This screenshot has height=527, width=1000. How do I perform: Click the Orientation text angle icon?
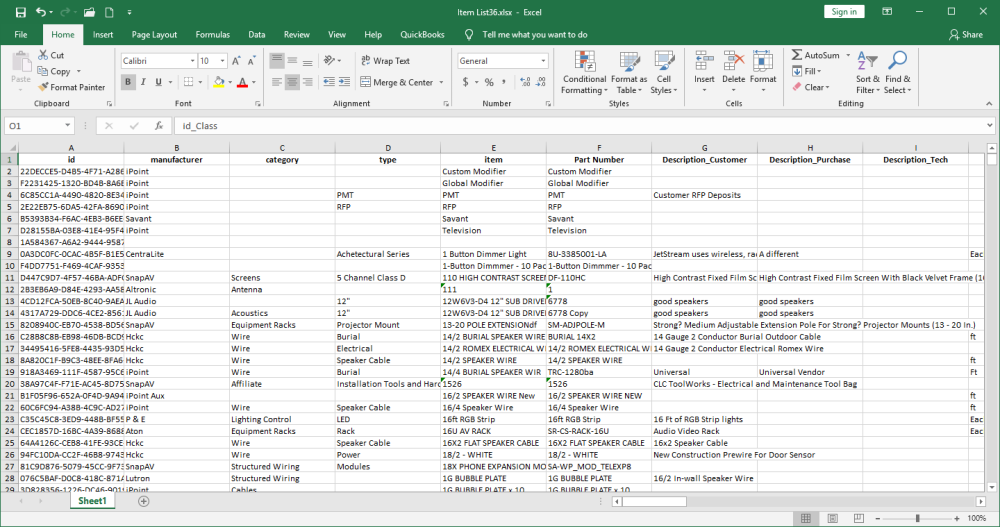pyautogui.click(x=329, y=61)
